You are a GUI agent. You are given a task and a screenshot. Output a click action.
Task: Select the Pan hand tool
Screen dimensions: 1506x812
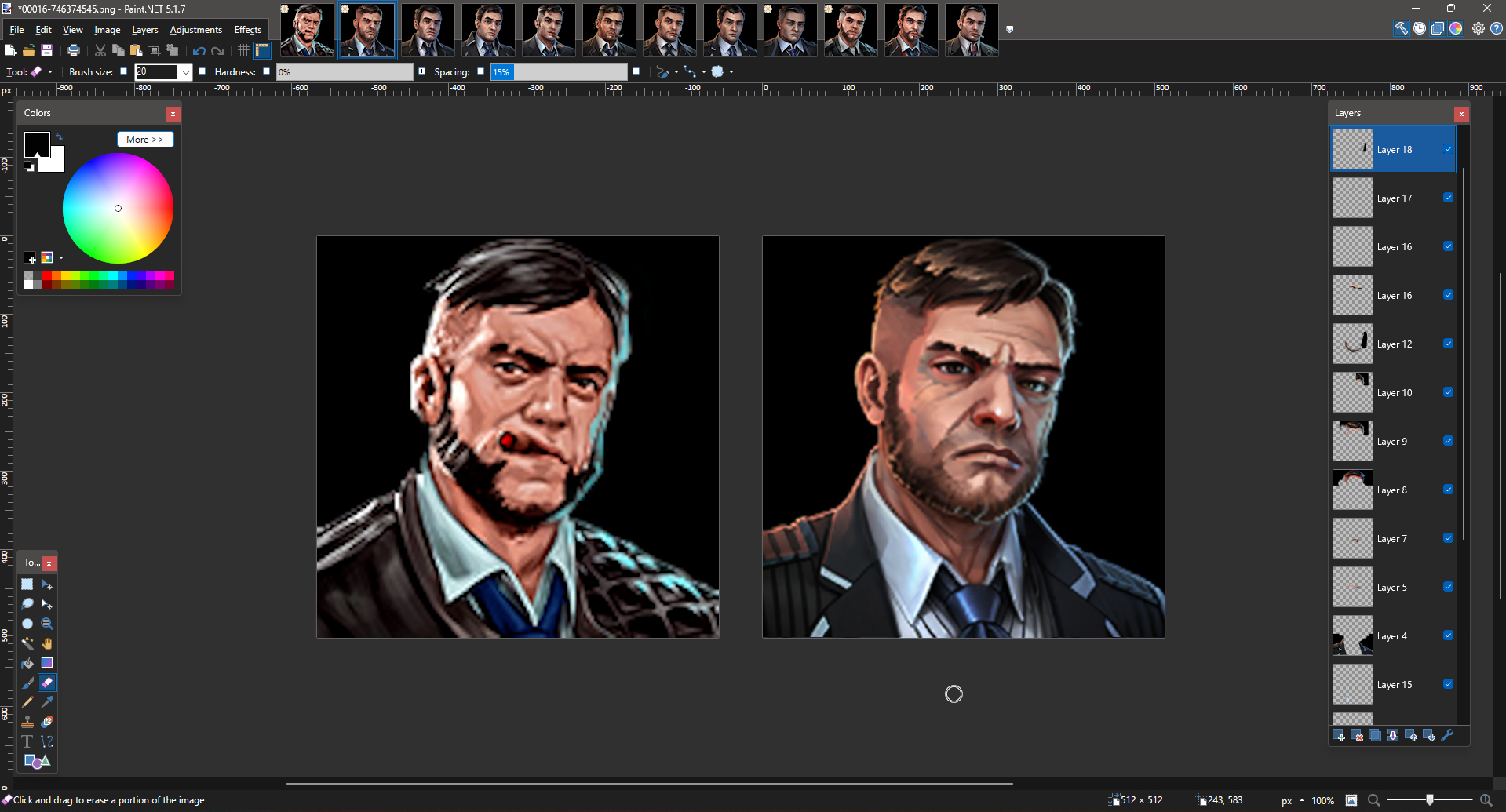click(x=47, y=643)
